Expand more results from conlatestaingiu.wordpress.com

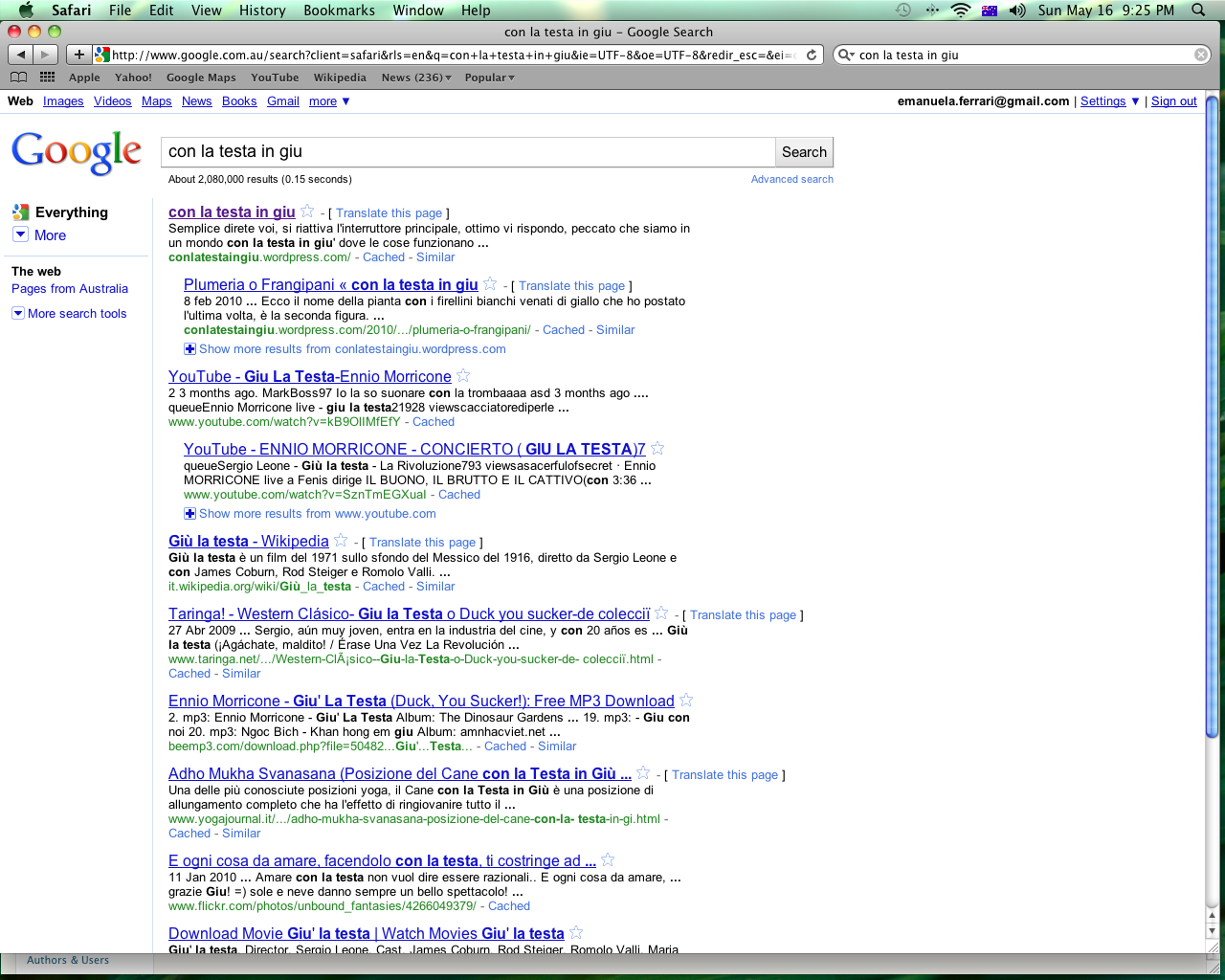coord(189,349)
